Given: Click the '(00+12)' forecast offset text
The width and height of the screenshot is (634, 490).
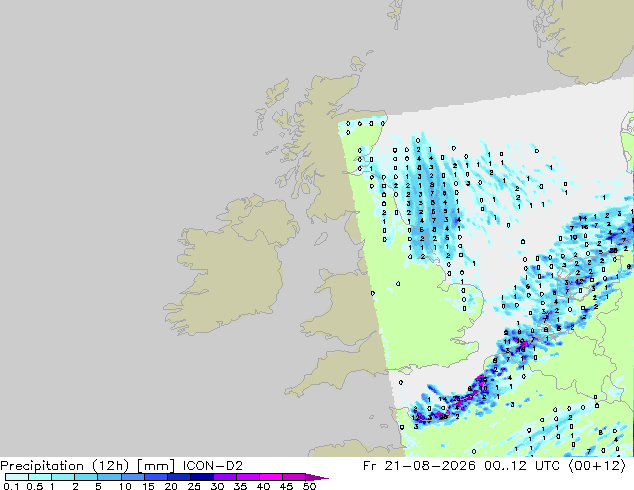Looking at the screenshot, I should pyautogui.click(x=597, y=466).
